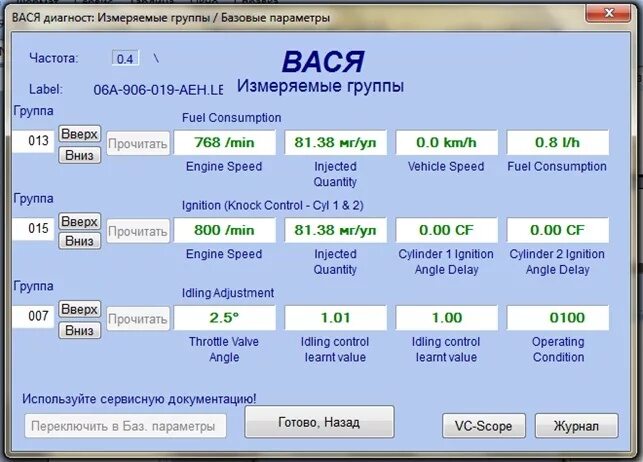
Task: Click the ВАСЯ logo heading
Action: pyautogui.click(x=324, y=62)
